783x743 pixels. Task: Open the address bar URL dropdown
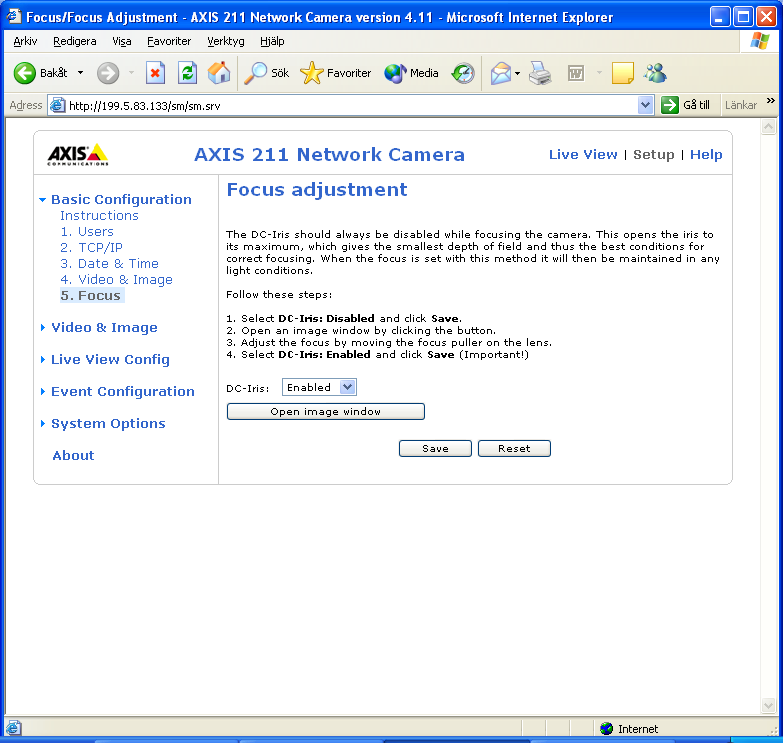pyautogui.click(x=645, y=105)
